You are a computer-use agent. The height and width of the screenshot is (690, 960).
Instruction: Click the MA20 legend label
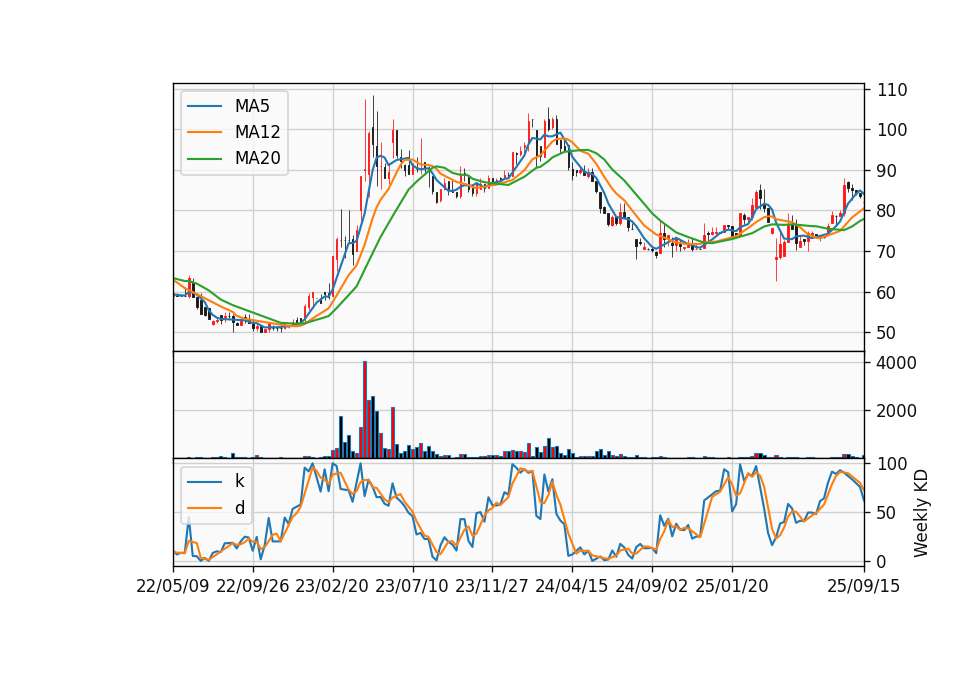pyautogui.click(x=257, y=159)
